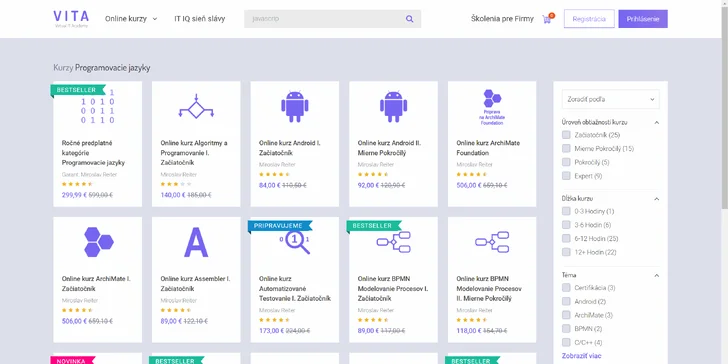Click star rating of Android I. course
This screenshot has height=364, width=728.
point(274,175)
